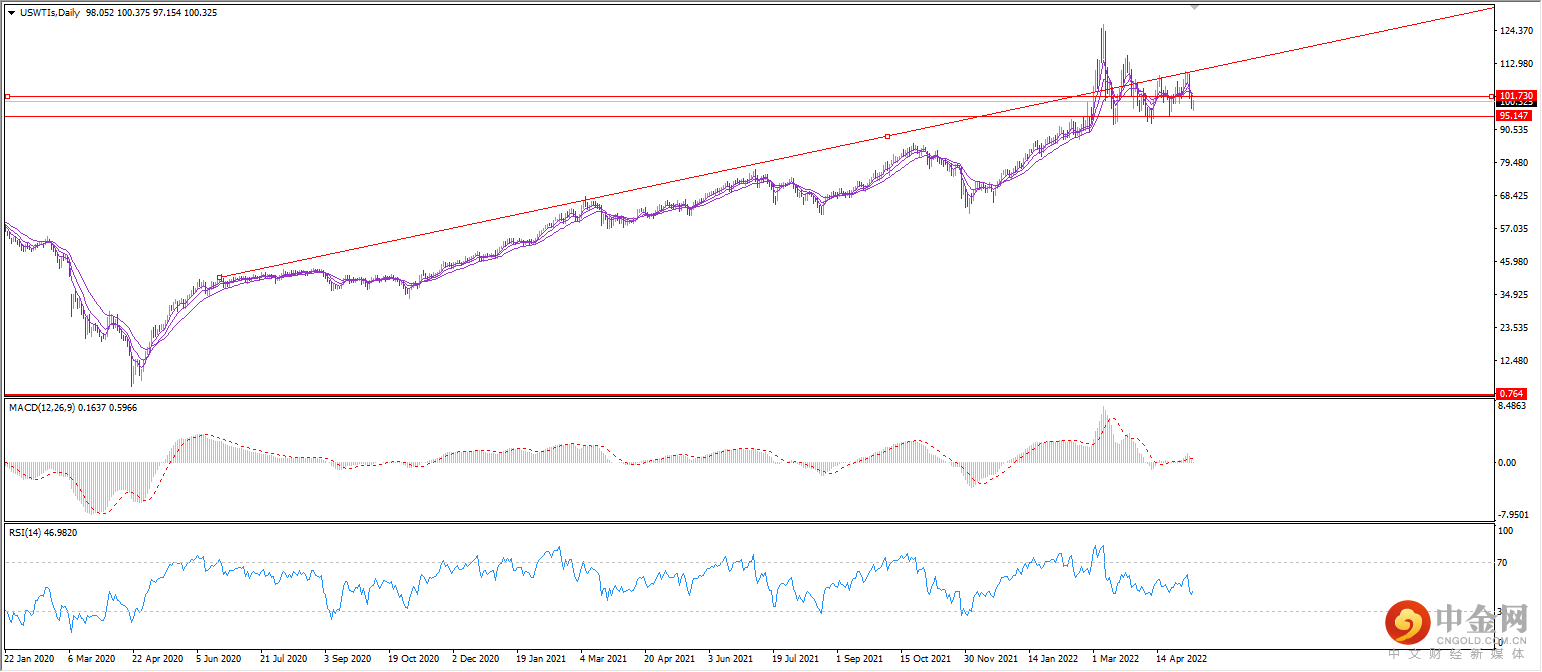Click the 12.480 price axis label
The image size is (1542, 672).
(1514, 361)
